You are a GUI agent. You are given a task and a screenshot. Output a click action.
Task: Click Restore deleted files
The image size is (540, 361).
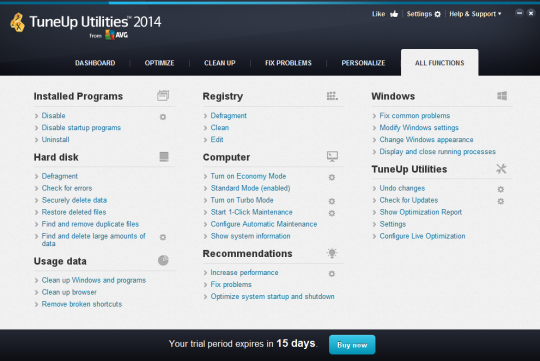click(74, 212)
